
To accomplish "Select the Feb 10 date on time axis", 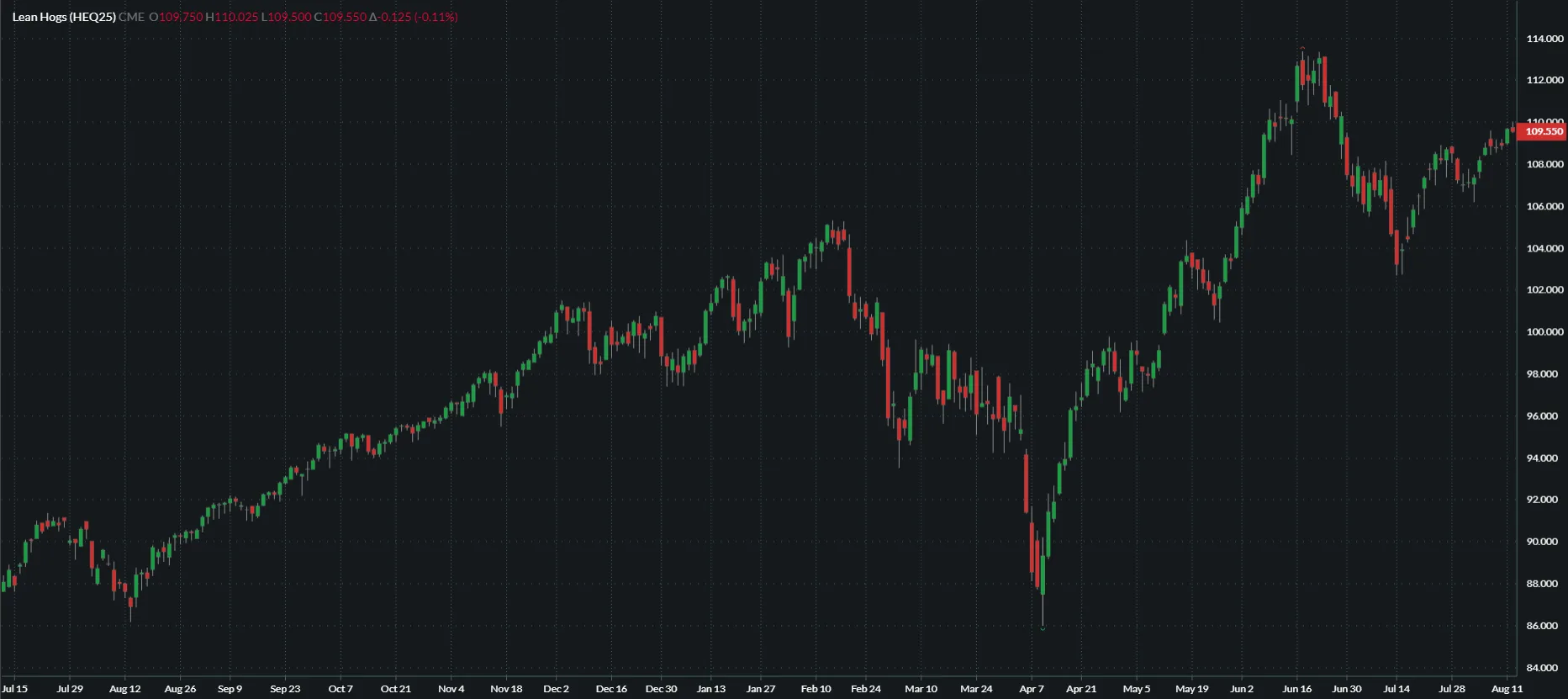I will pos(816,689).
